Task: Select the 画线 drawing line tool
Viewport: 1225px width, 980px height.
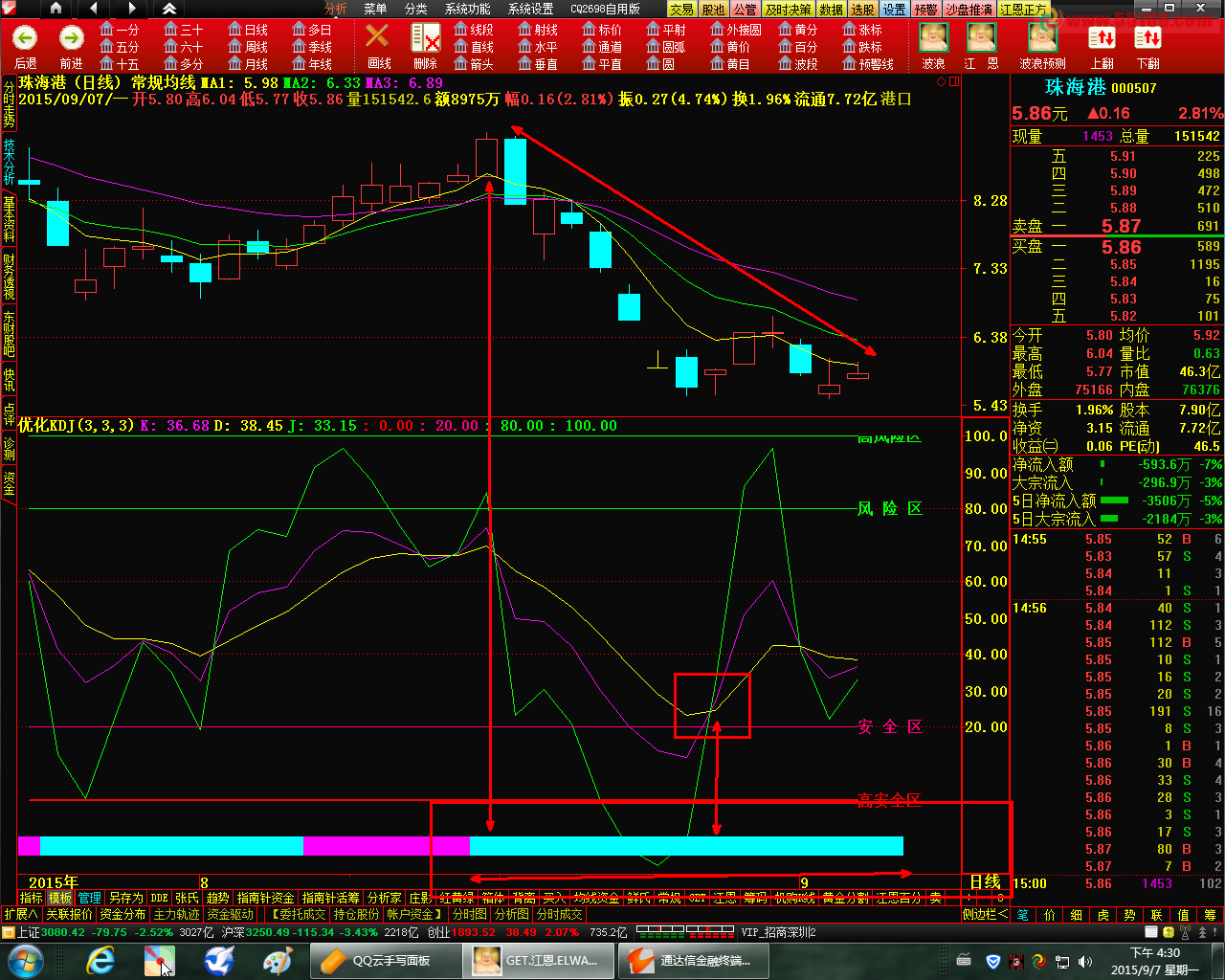Action: pos(378,47)
